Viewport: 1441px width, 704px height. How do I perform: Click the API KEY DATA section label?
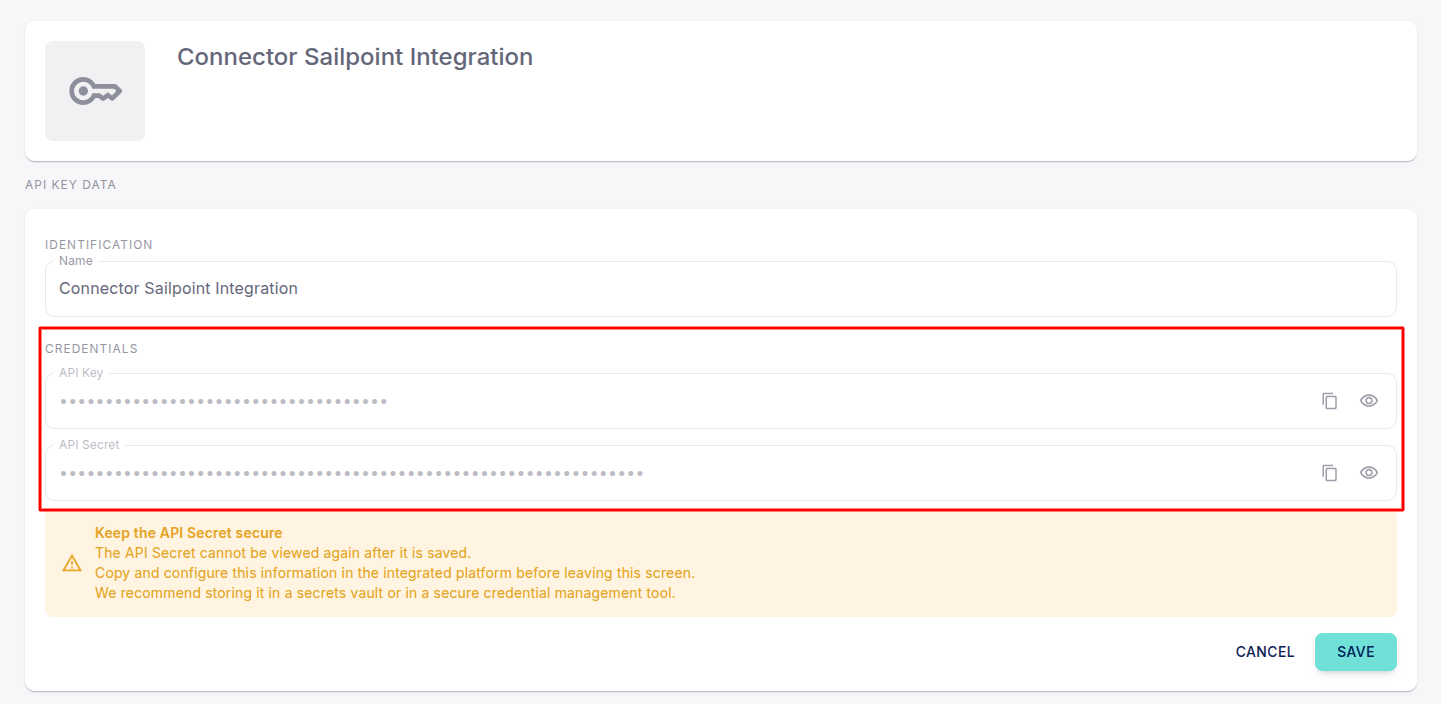click(71, 185)
